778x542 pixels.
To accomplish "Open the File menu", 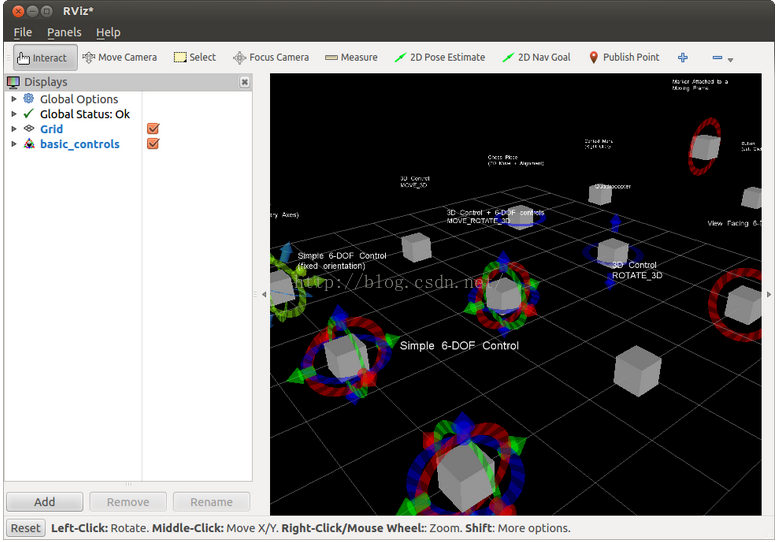I will [x=23, y=32].
